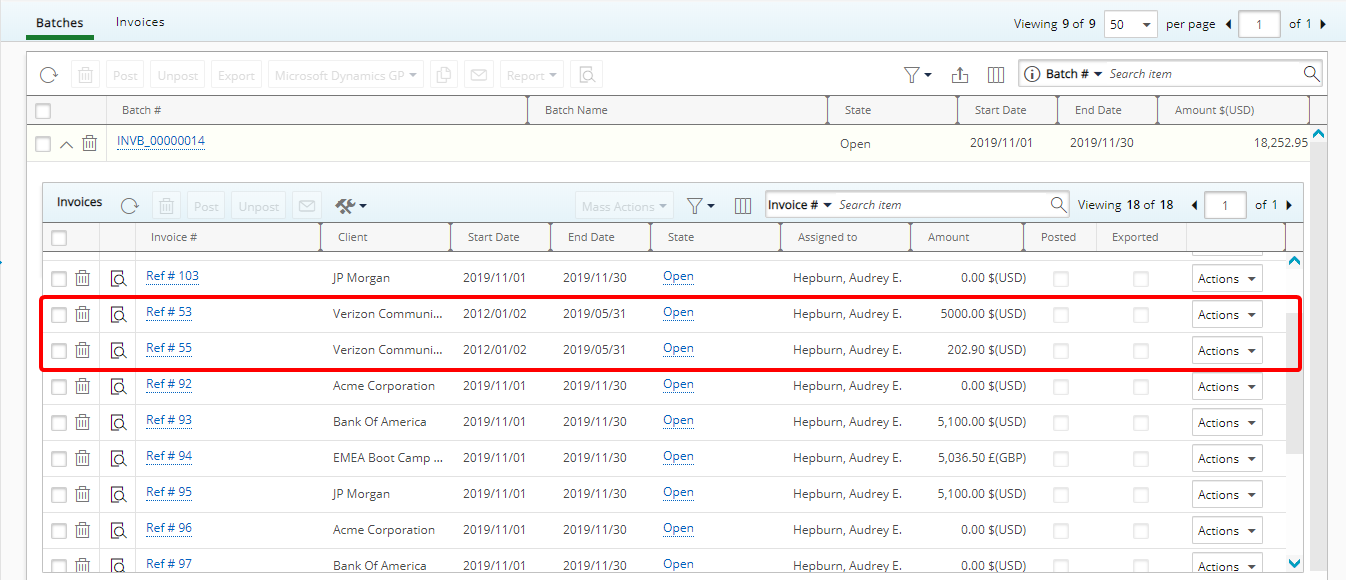
Task: Check the box for invoice Ref # 55
Action: click(x=59, y=351)
